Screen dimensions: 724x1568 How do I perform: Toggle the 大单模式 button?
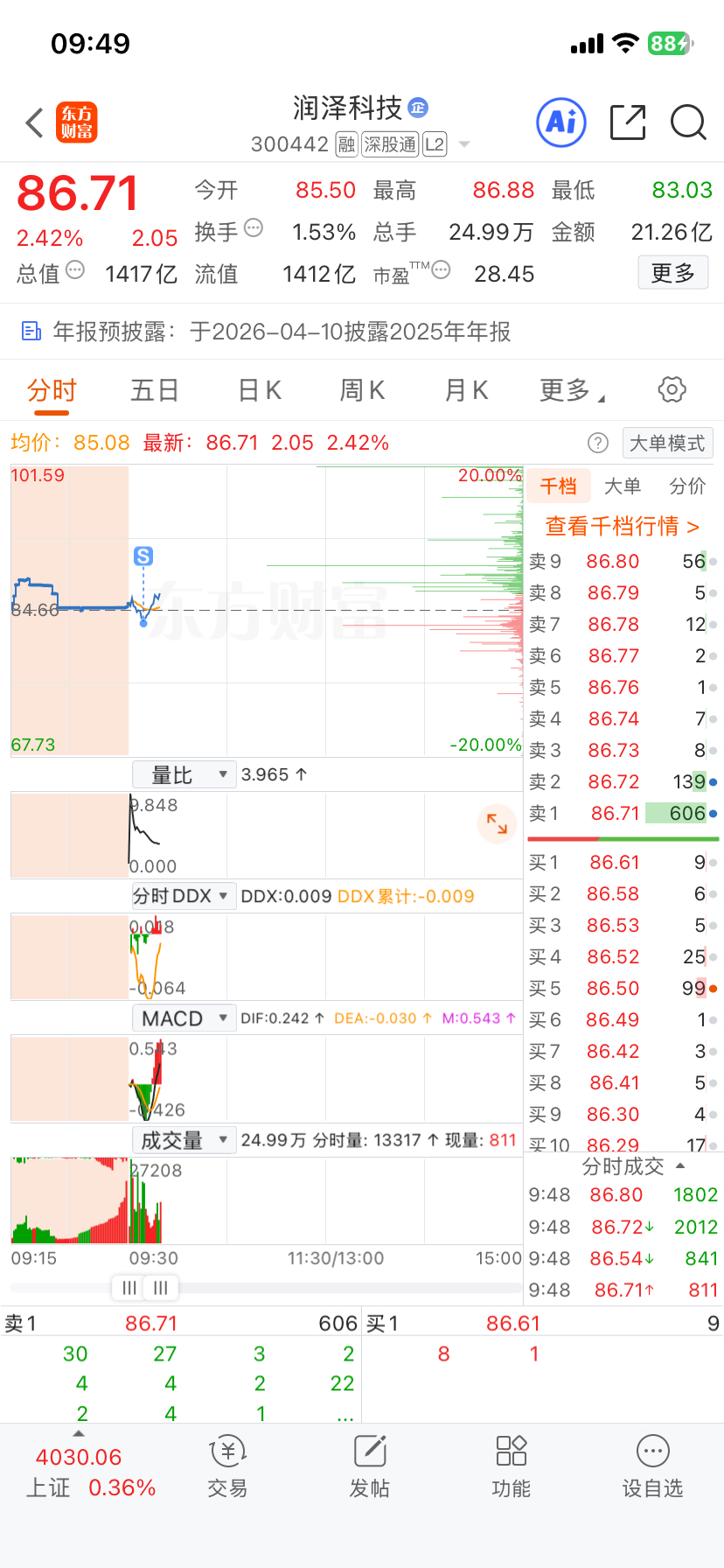click(x=667, y=443)
